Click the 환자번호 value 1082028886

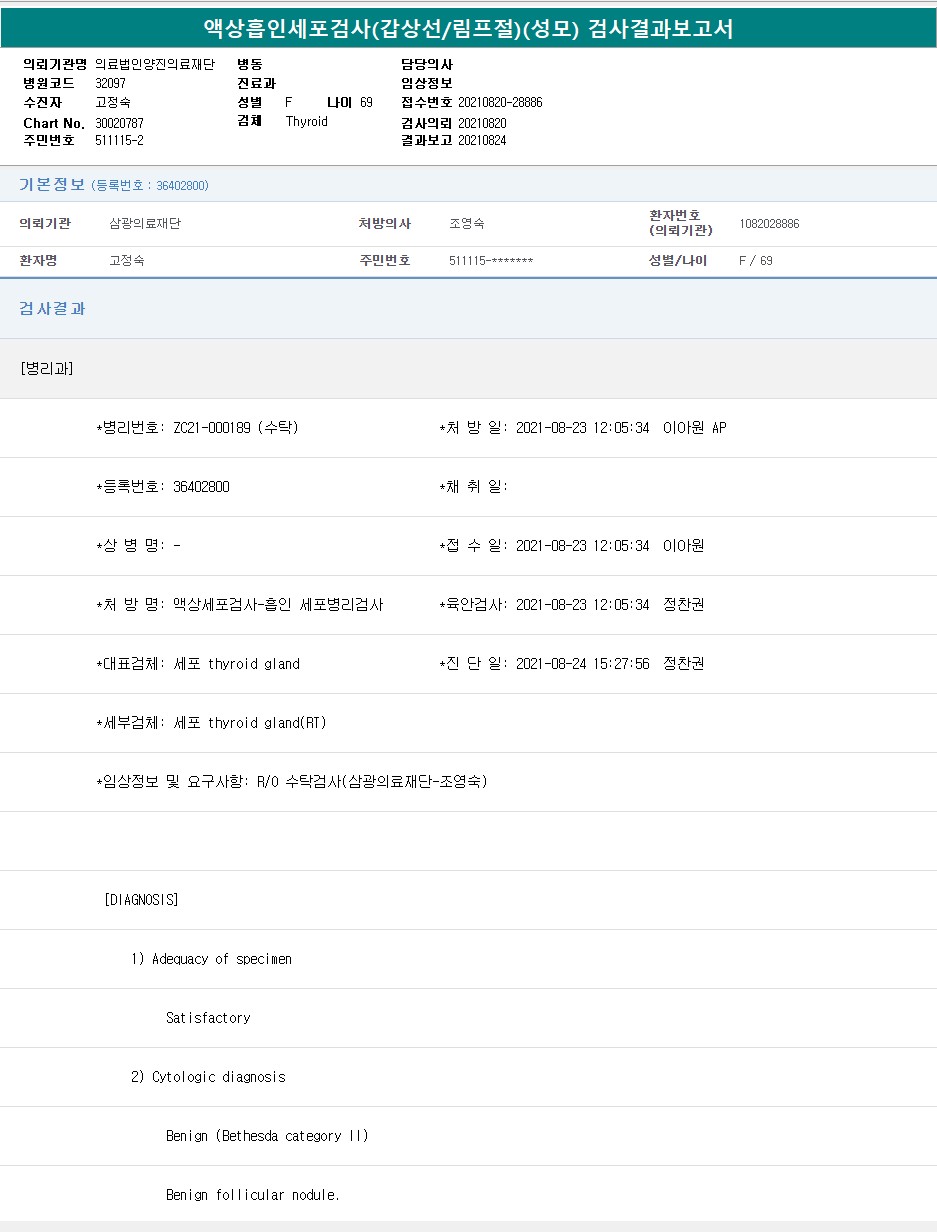click(769, 224)
